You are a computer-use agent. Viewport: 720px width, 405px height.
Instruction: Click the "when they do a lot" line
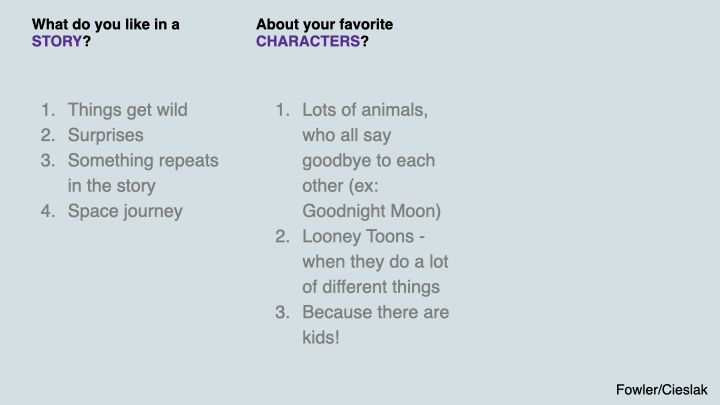click(375, 262)
